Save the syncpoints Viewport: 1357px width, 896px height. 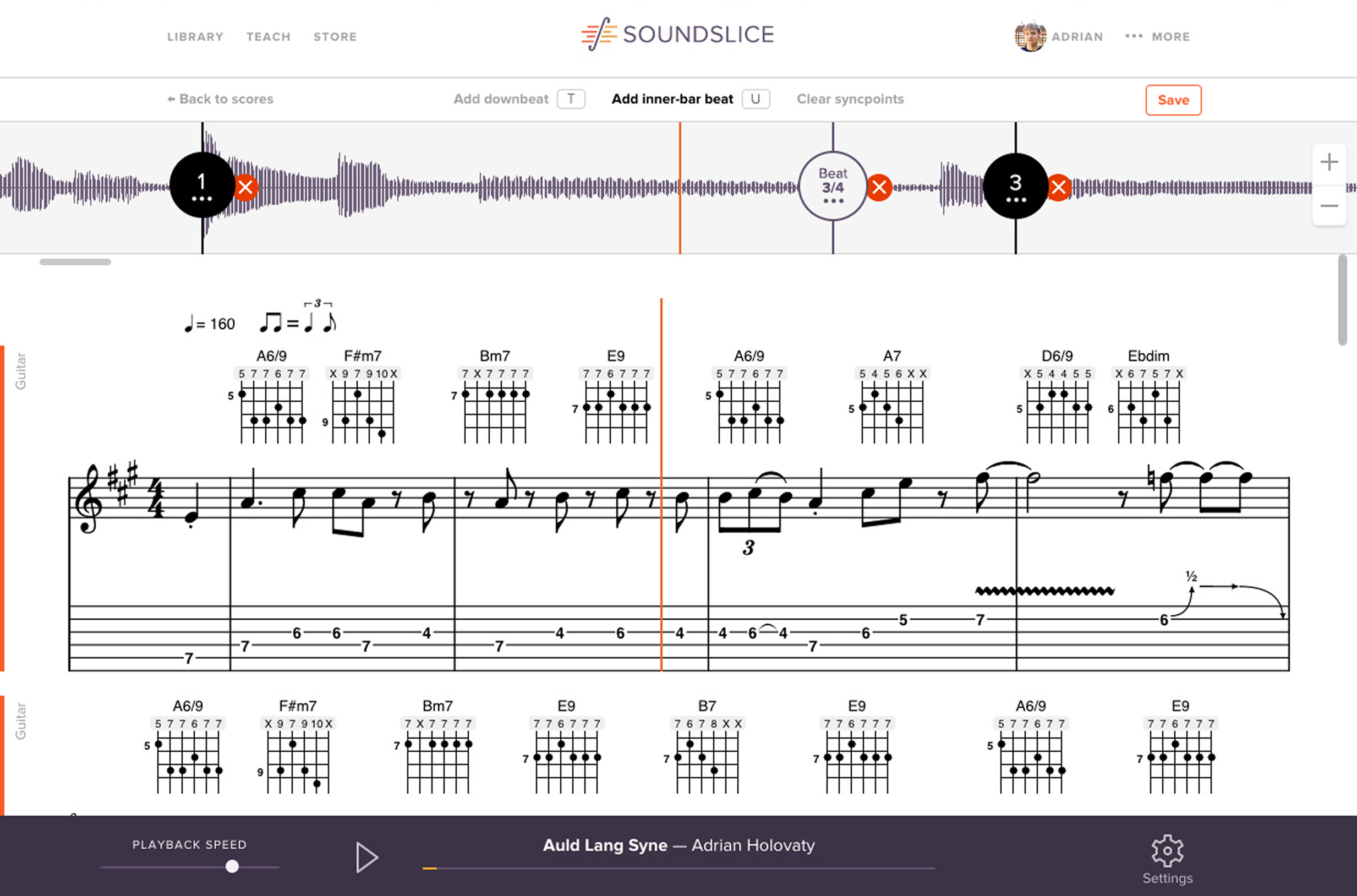point(1173,100)
